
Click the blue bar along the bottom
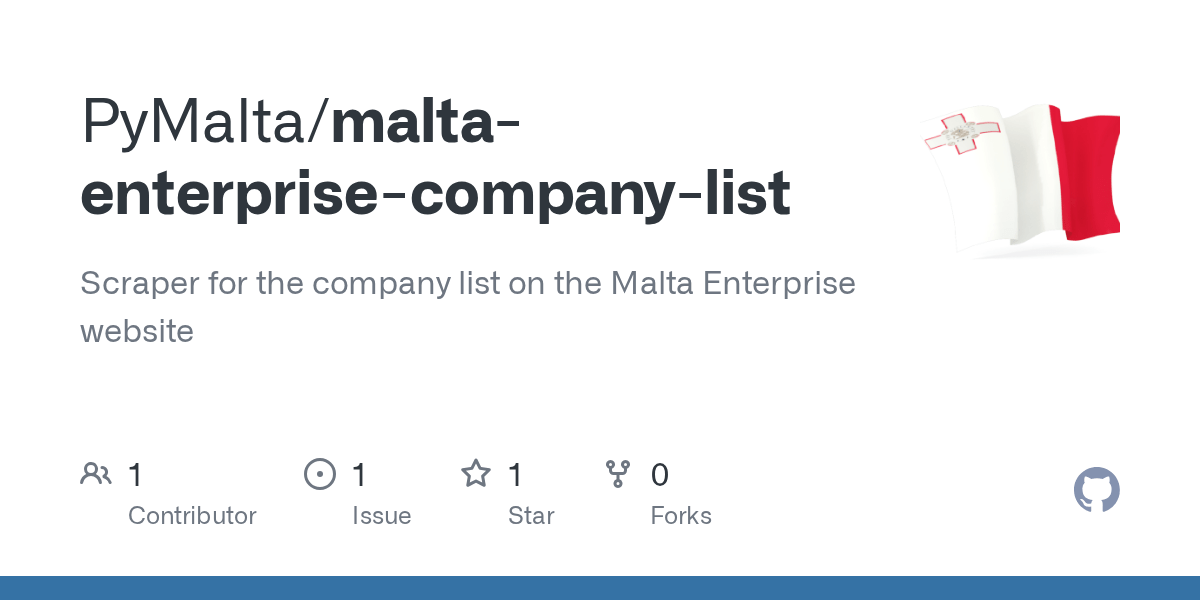click(x=600, y=588)
